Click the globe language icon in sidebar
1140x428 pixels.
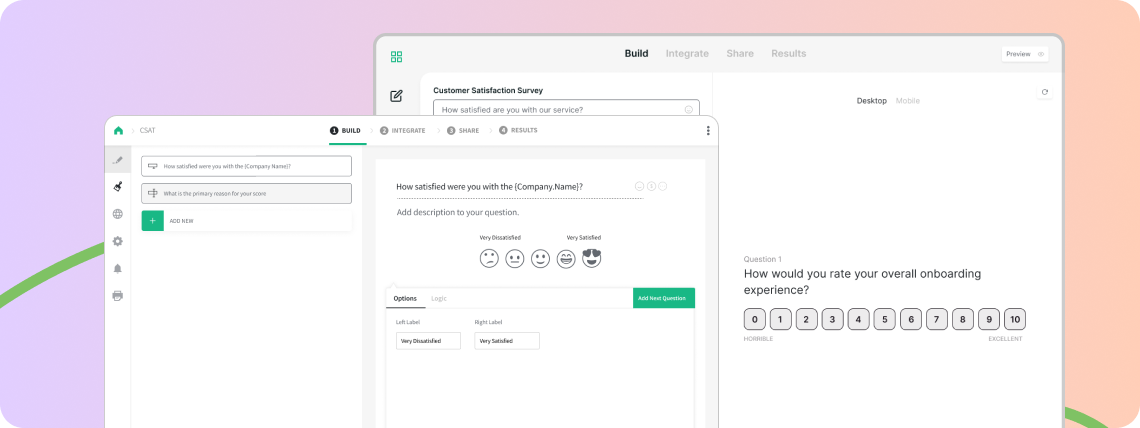point(118,214)
